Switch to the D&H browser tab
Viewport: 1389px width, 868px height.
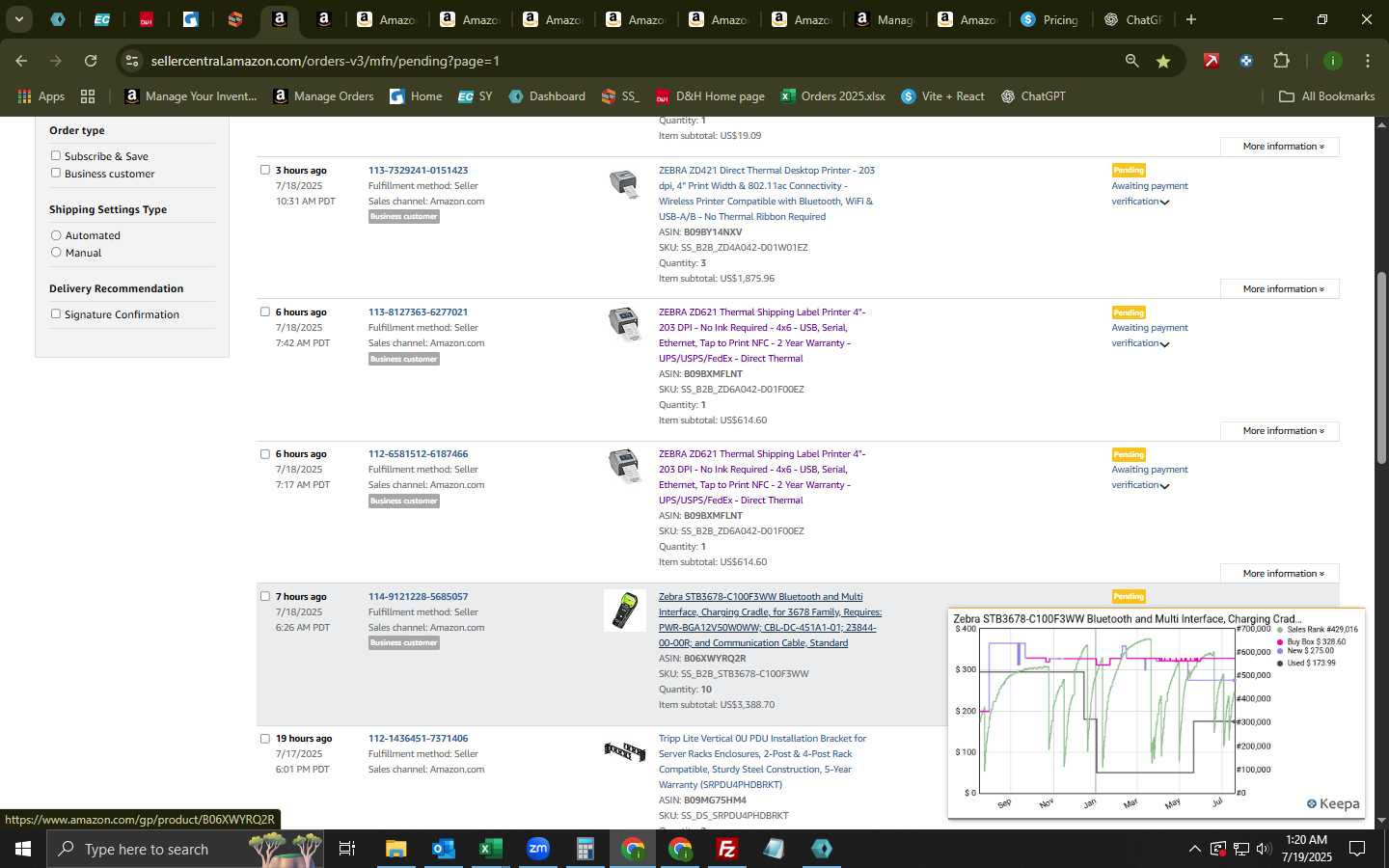pos(147,19)
